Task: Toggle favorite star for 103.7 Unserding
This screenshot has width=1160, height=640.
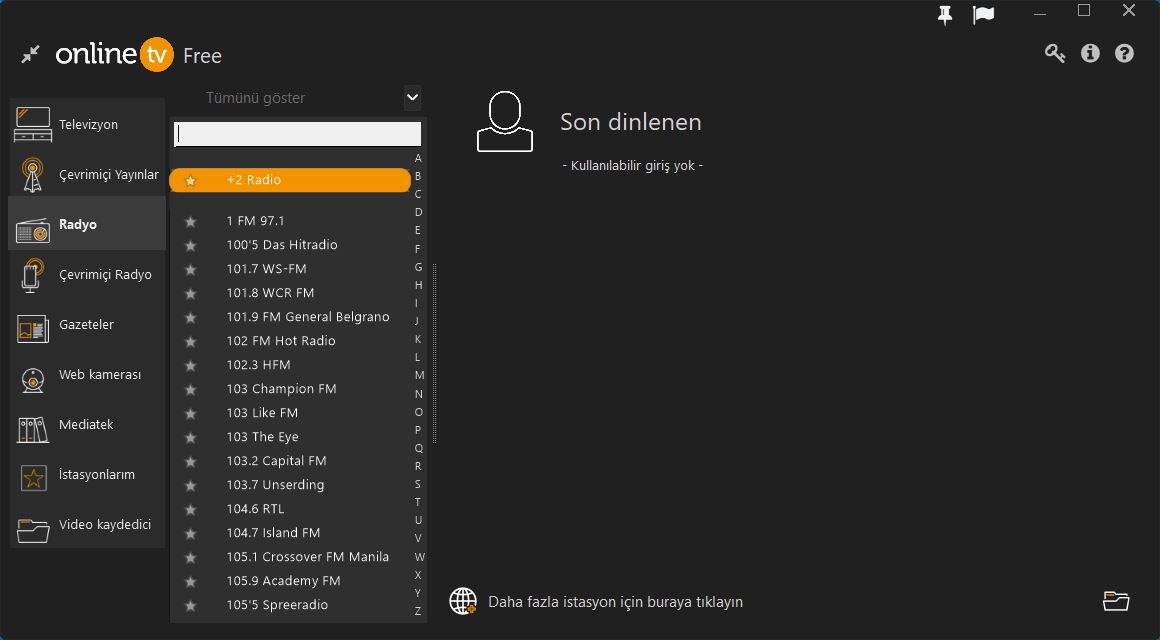Action: click(x=191, y=485)
